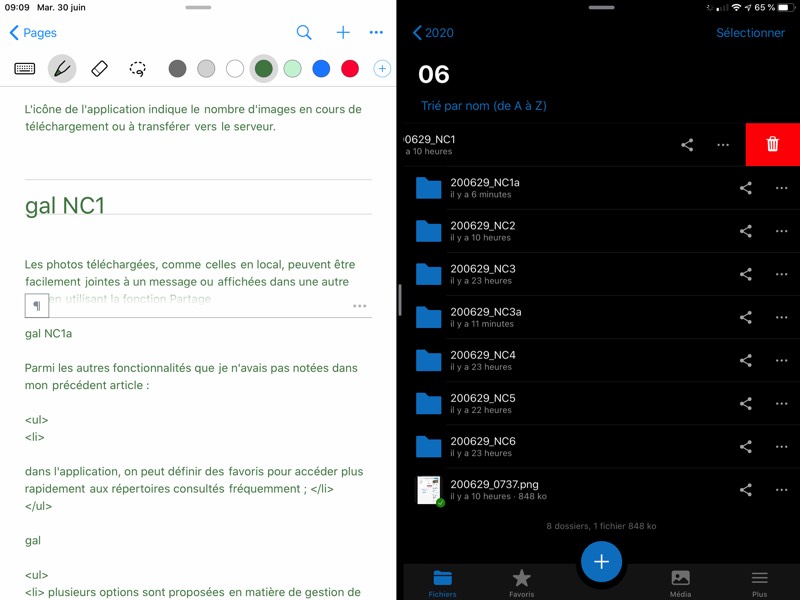Open the 200629_NC5 folder
Viewport: 800px width, 600px height.
pos(482,403)
